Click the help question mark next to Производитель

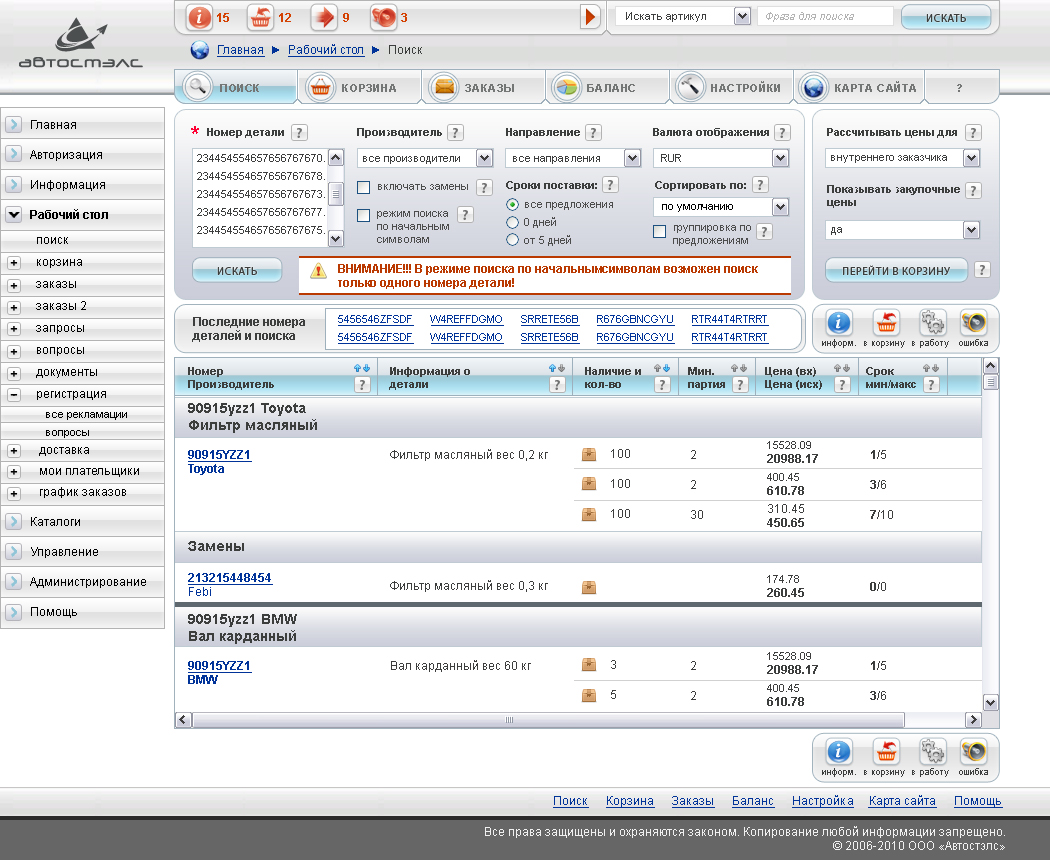pos(455,133)
